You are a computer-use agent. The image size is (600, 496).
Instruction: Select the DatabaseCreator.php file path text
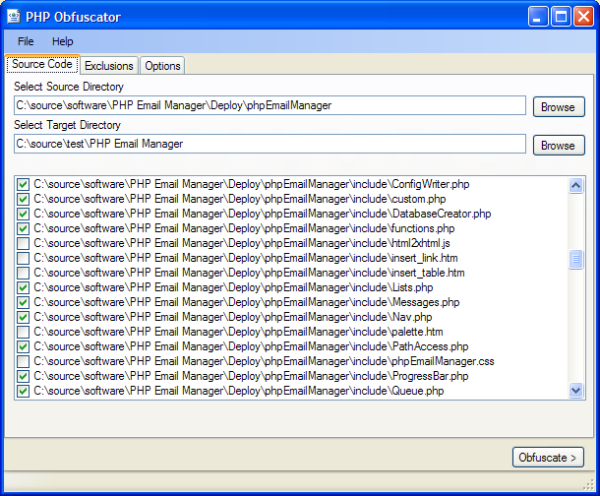tap(262, 214)
